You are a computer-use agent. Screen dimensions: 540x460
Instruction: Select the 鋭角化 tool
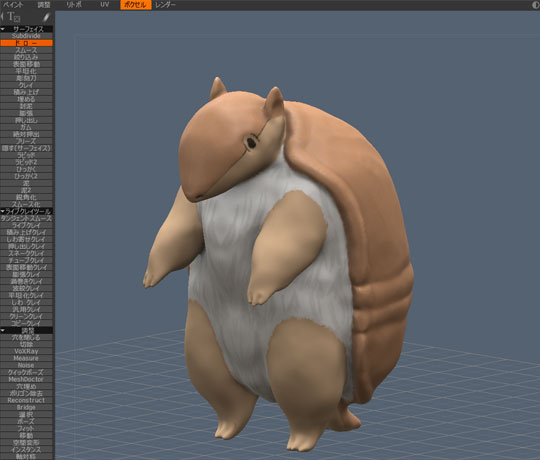[x=27, y=197]
